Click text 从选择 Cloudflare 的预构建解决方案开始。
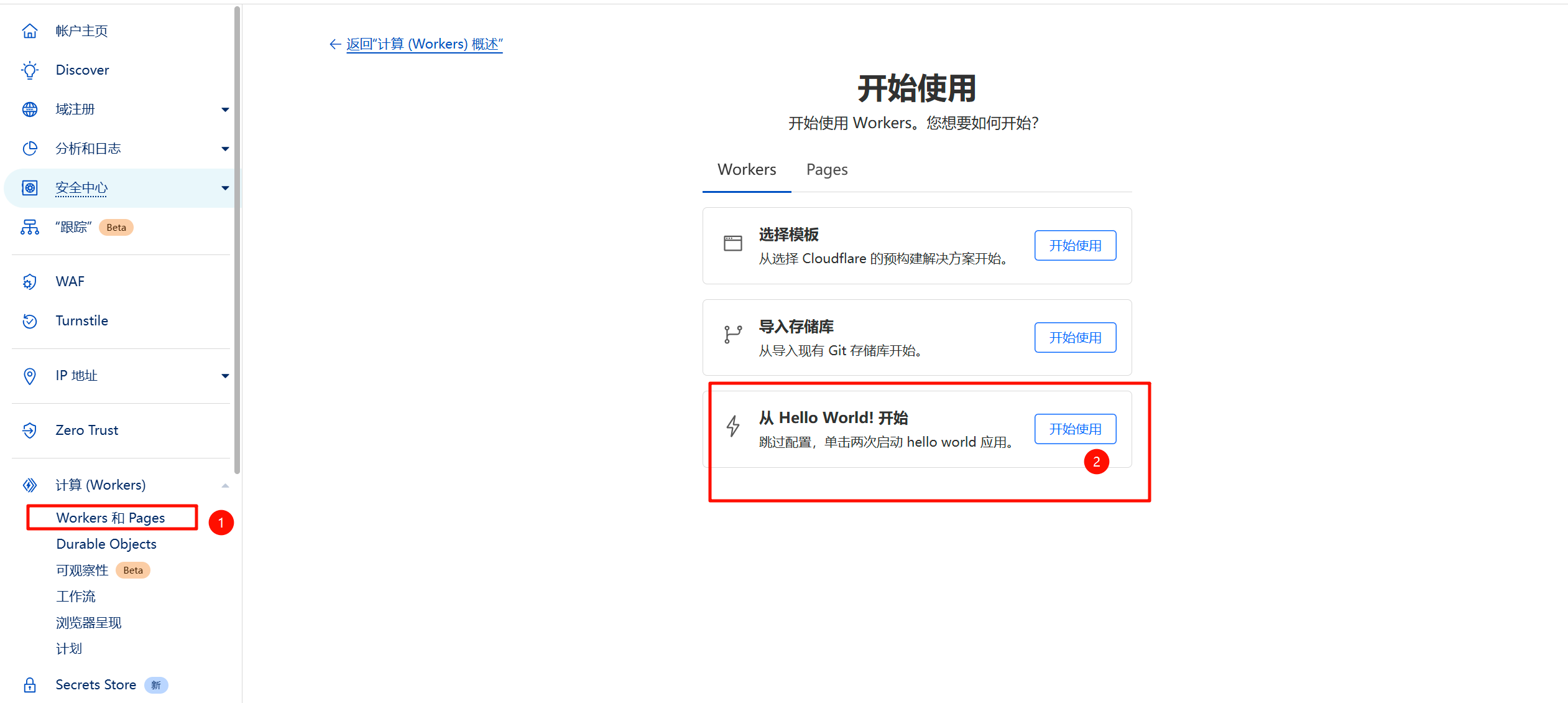Image resolution: width=1568 pixels, height=703 pixels. click(883, 259)
